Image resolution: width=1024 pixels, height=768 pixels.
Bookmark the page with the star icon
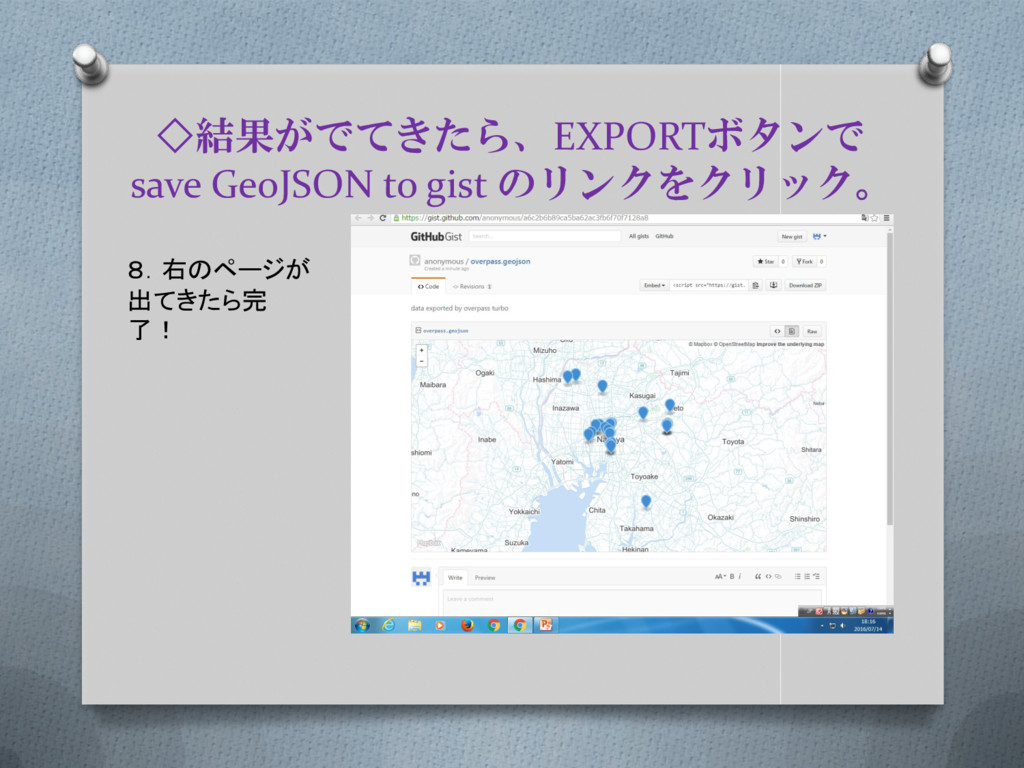click(874, 218)
